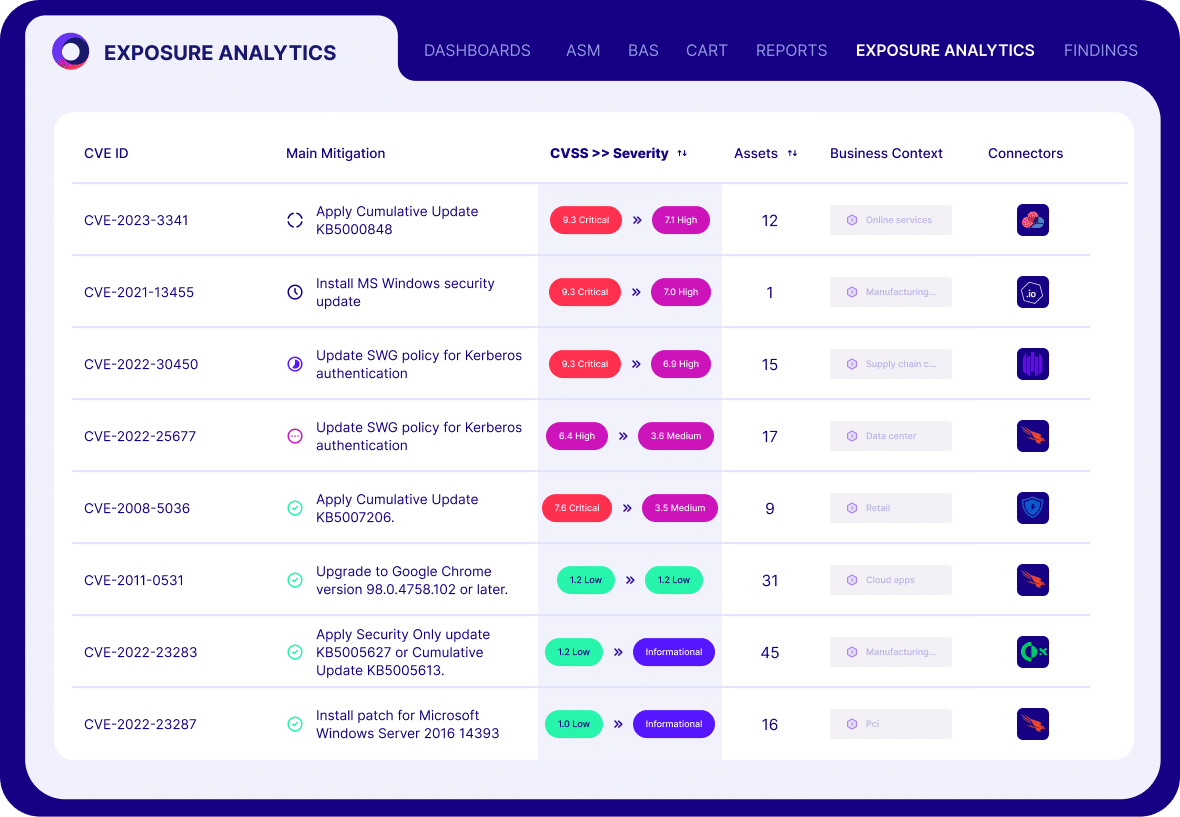Screen dimensions: 1180x817
Task: Sort the Assets column
Action: 791,153
